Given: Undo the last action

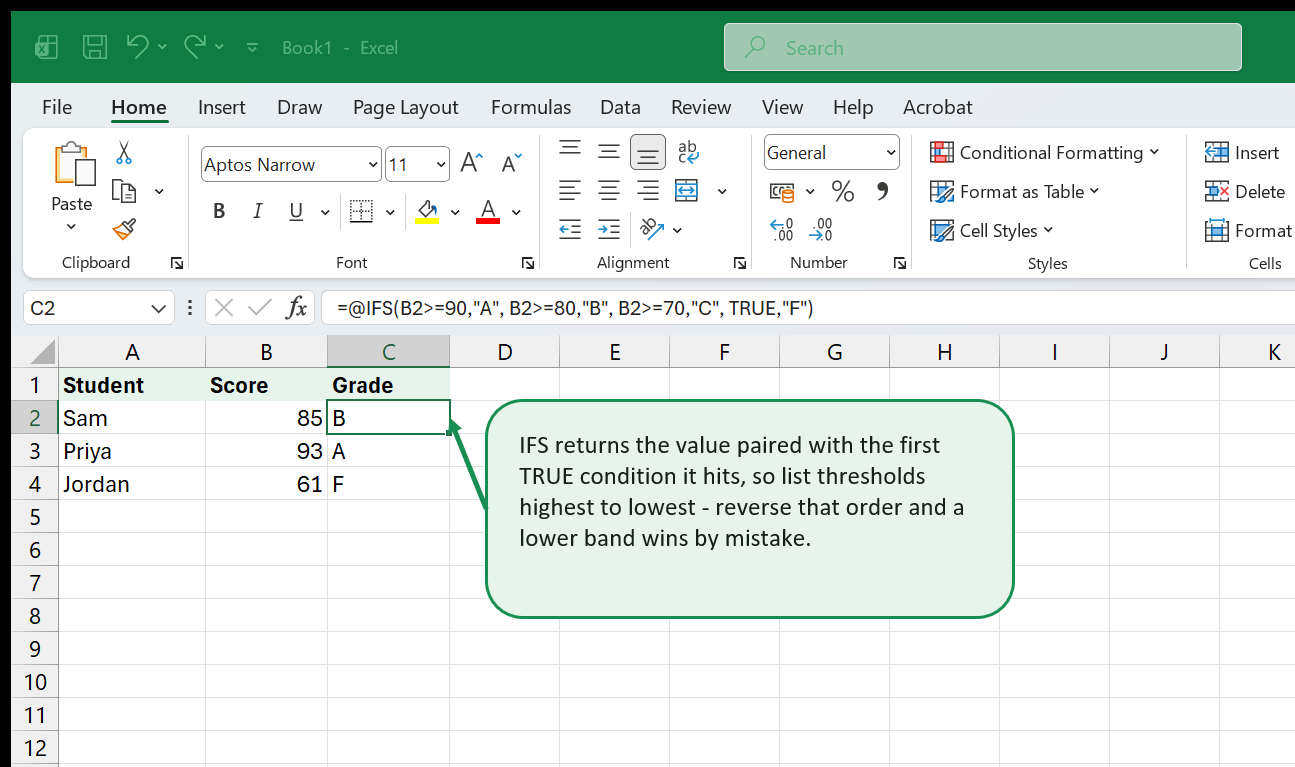Looking at the screenshot, I should pos(137,46).
